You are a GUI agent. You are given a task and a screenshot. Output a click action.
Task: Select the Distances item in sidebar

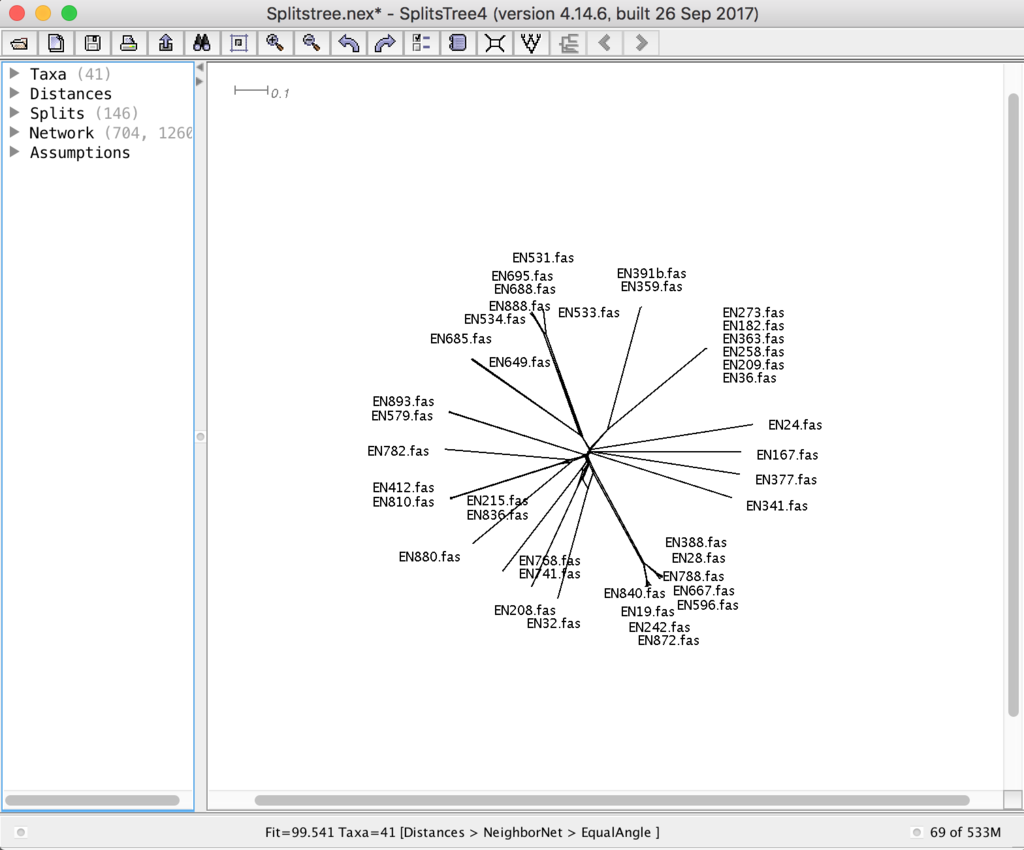(71, 93)
